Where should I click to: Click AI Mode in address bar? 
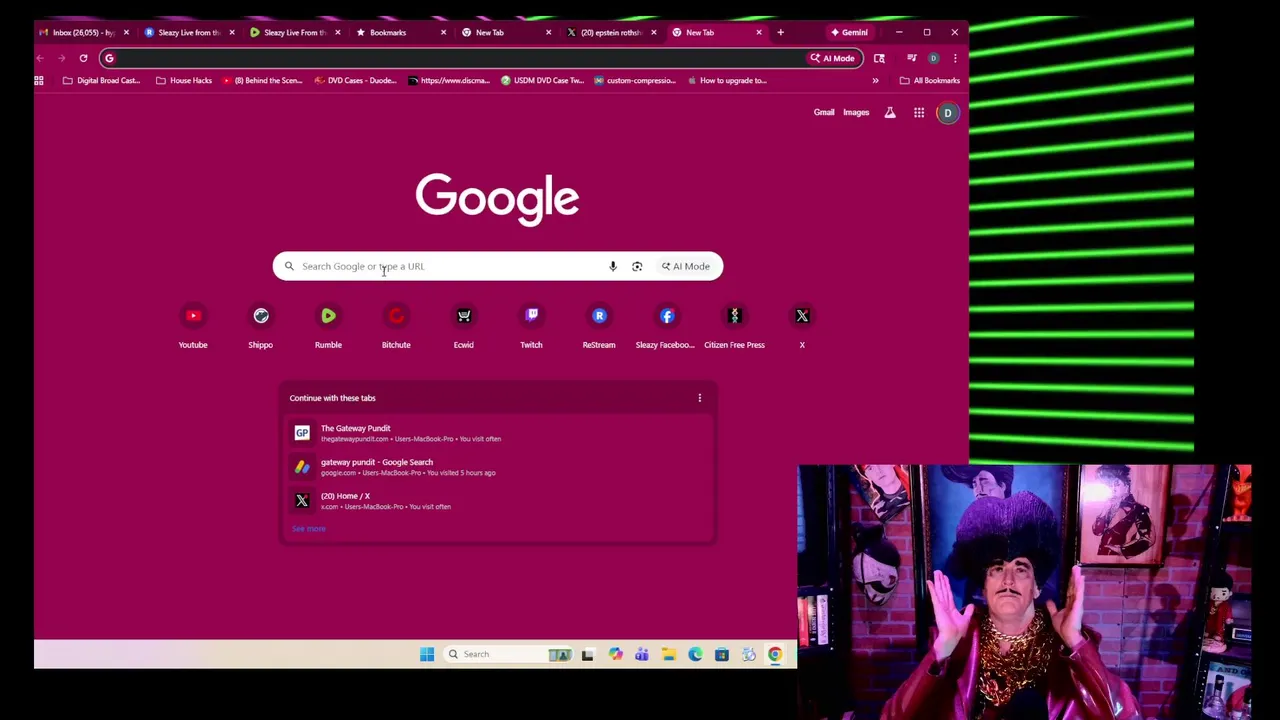(832, 58)
